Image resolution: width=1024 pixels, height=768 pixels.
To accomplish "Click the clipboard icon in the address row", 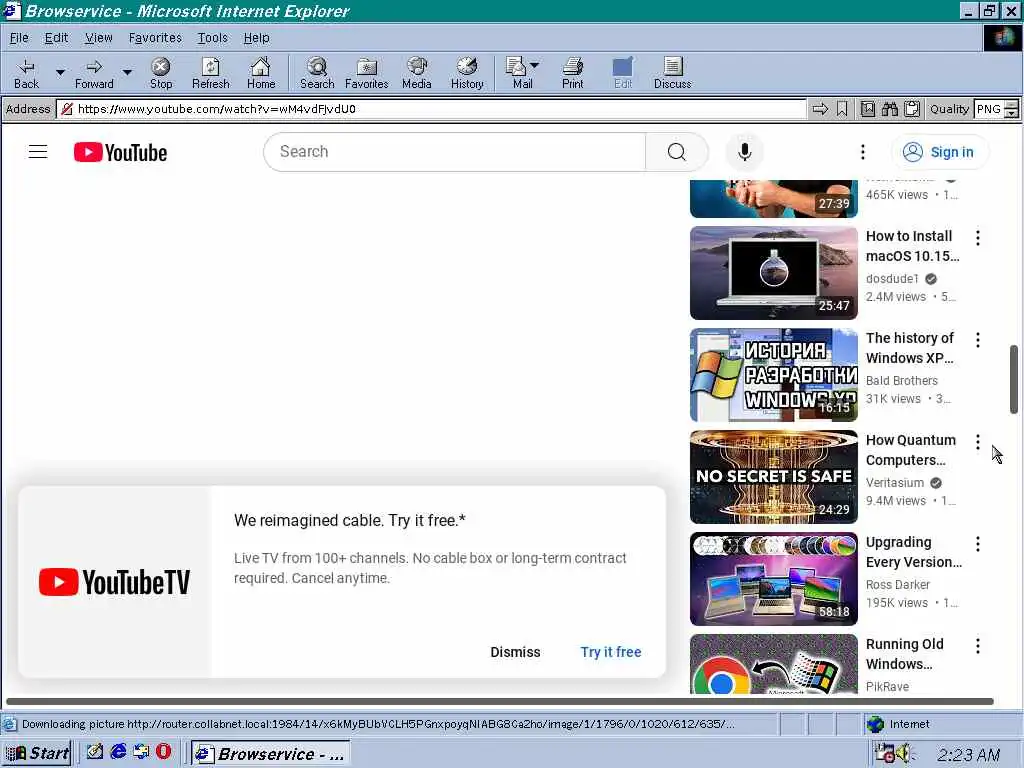I will 912,109.
